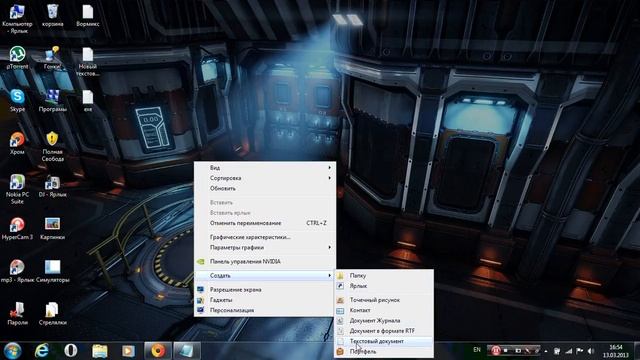The height and width of the screenshot is (360, 640).
Task: Select the Корзина recycle bin icon
Action: (x=53, y=16)
